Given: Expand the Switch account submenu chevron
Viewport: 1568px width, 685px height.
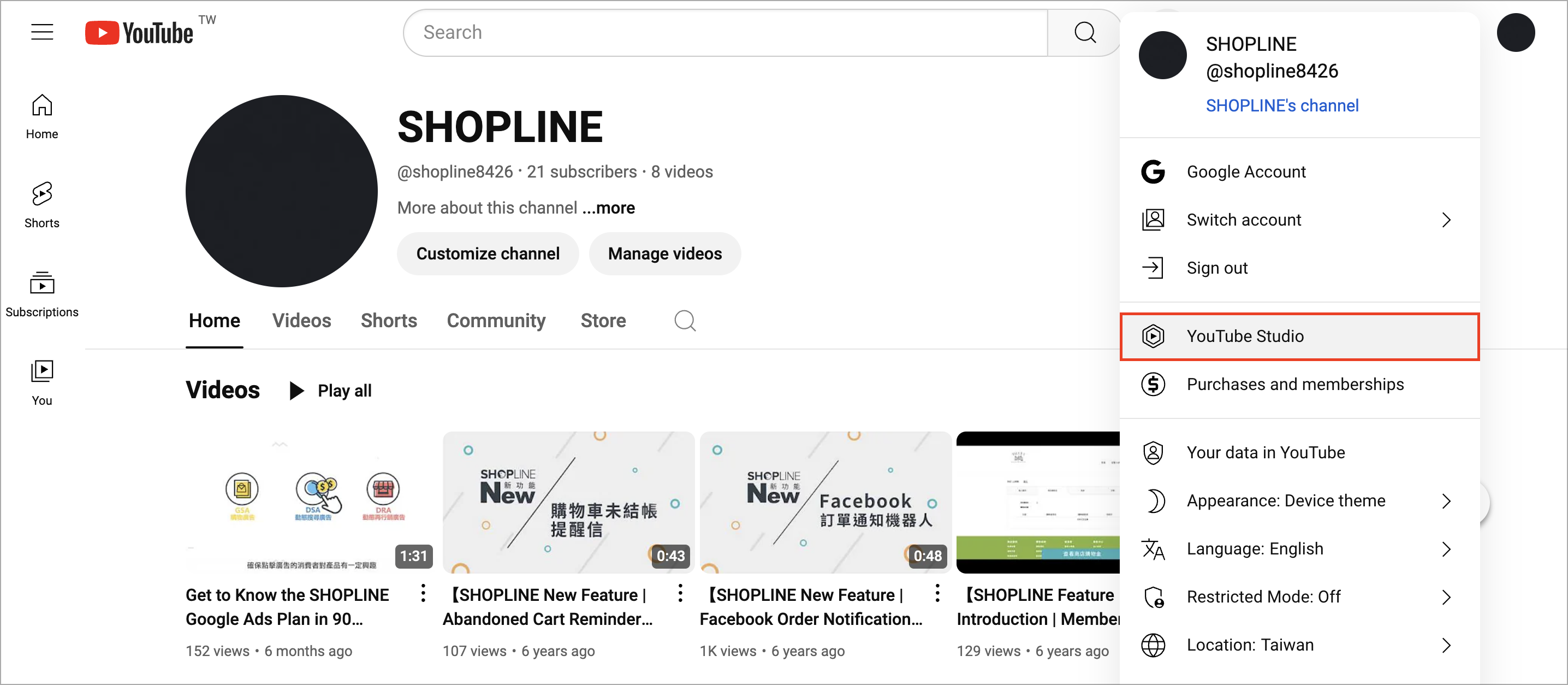Looking at the screenshot, I should (1447, 220).
